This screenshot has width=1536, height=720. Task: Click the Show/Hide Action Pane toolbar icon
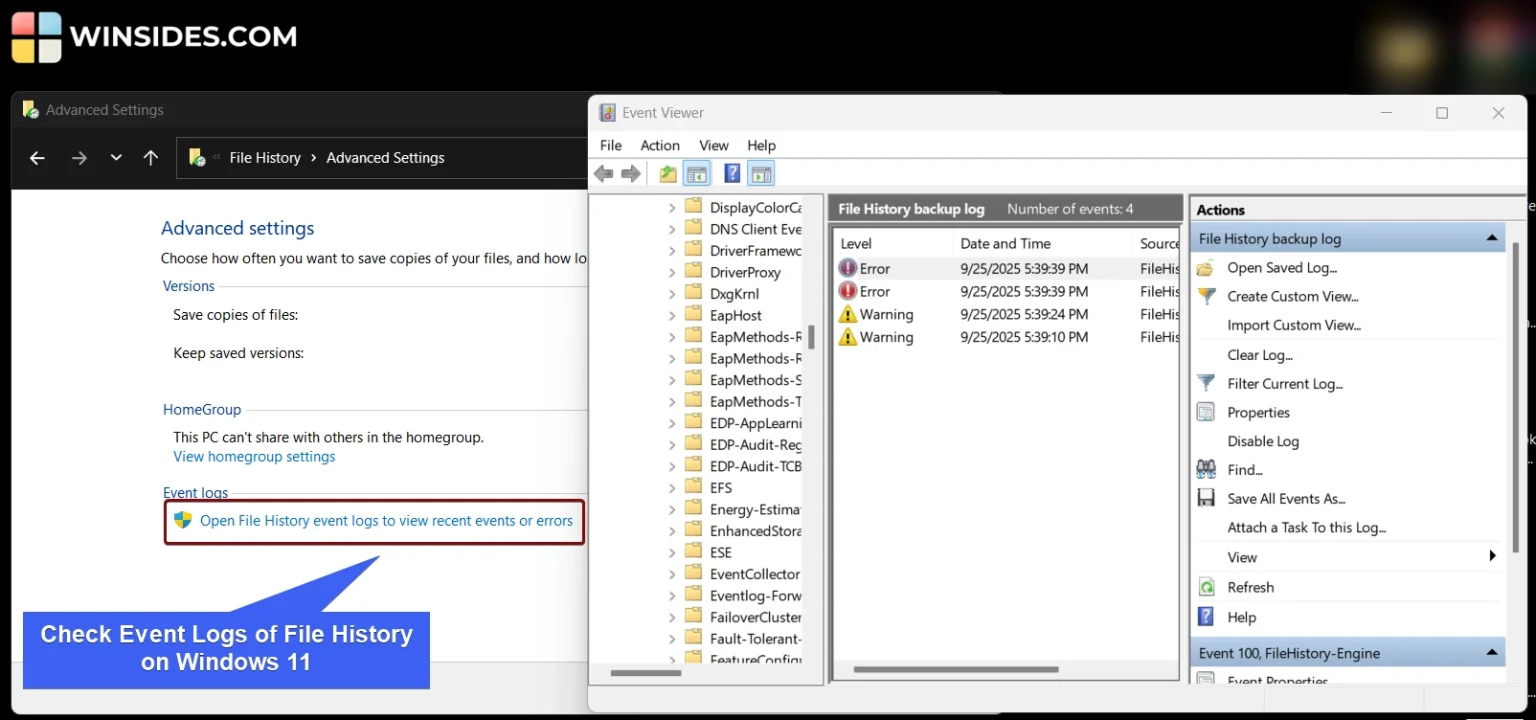coord(761,173)
